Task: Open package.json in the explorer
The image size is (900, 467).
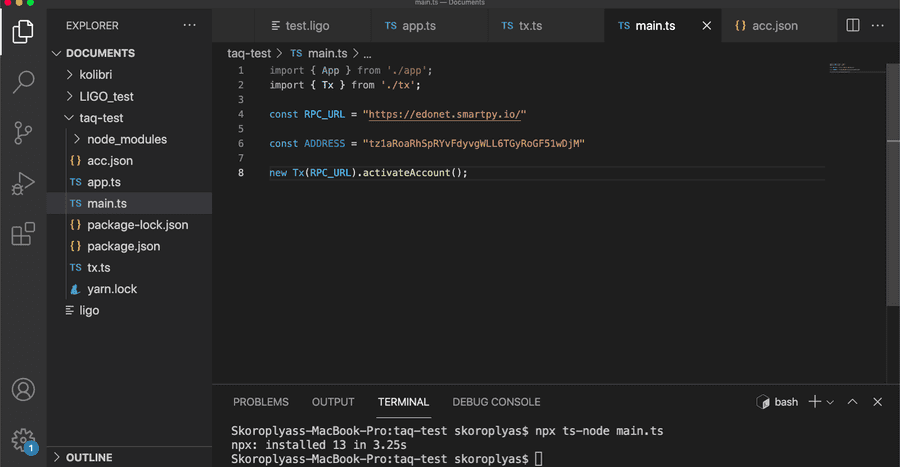Action: click(x=123, y=246)
